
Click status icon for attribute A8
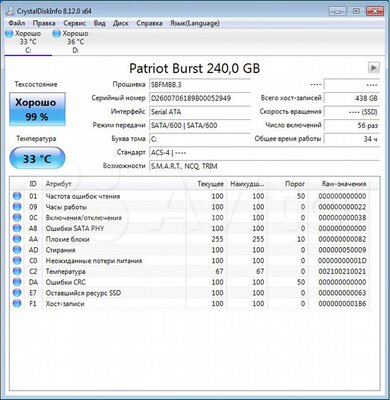tap(17, 228)
